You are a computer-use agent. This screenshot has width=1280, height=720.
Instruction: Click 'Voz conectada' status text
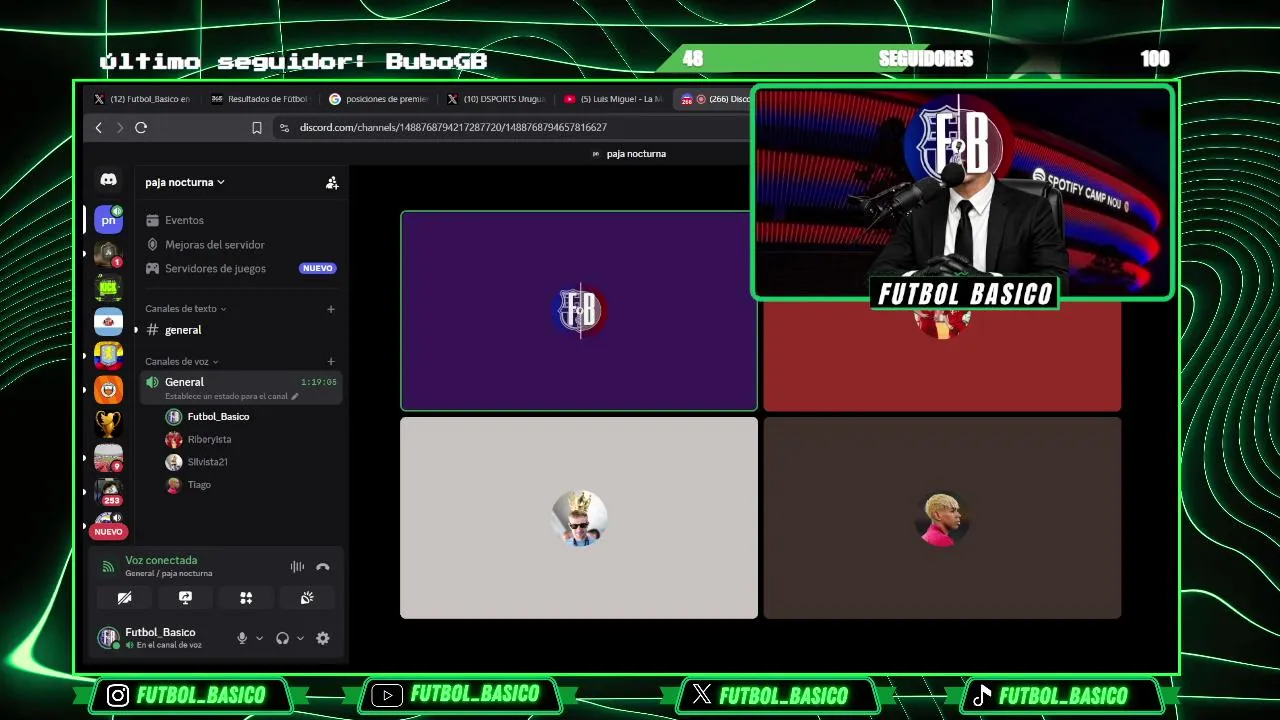[161, 561]
